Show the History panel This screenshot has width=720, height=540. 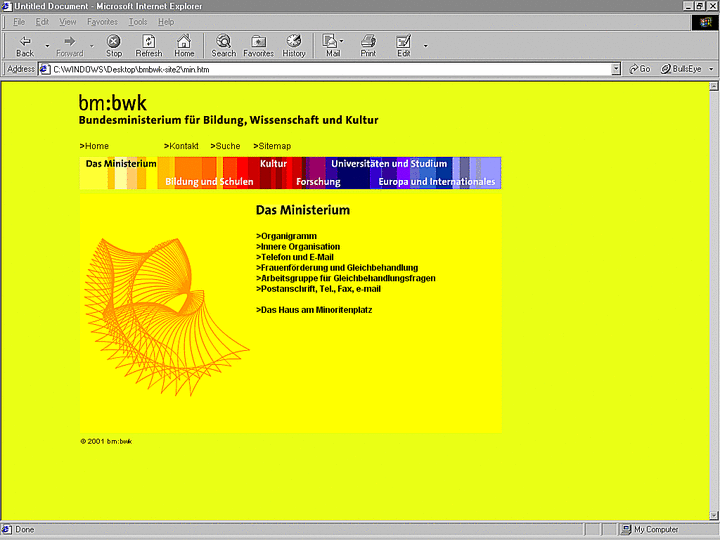click(294, 46)
